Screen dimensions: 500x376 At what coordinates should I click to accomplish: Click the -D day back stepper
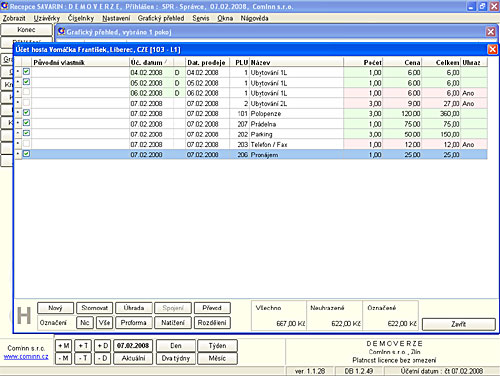[x=102, y=358]
